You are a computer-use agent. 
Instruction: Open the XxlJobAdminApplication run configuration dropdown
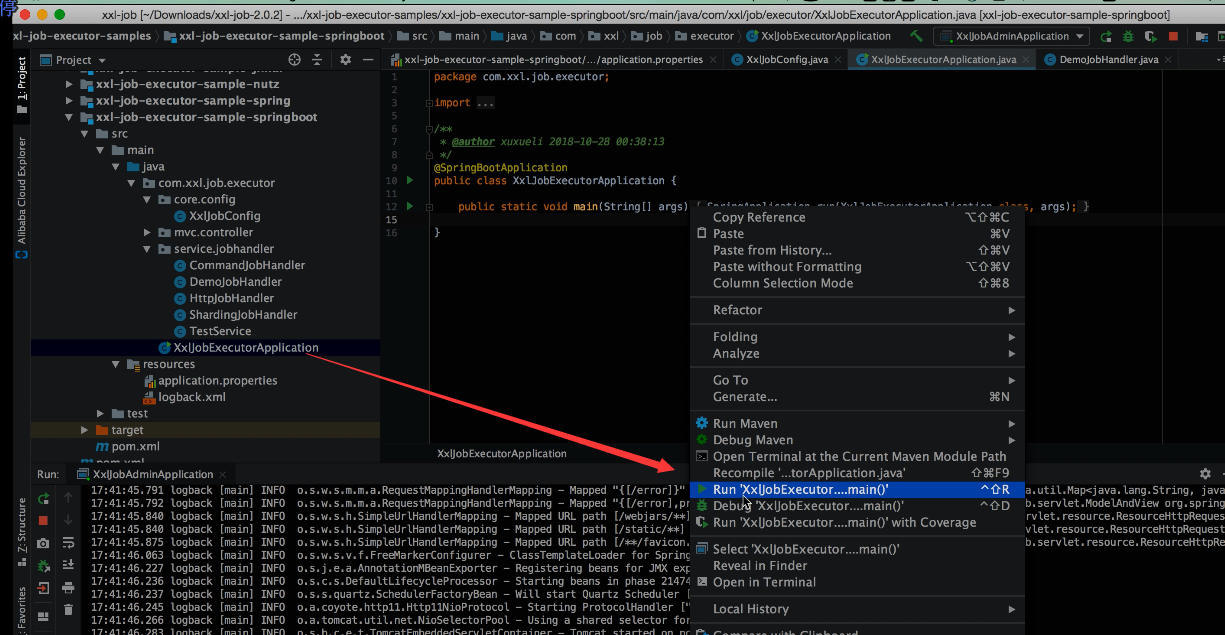[x=1012, y=36]
